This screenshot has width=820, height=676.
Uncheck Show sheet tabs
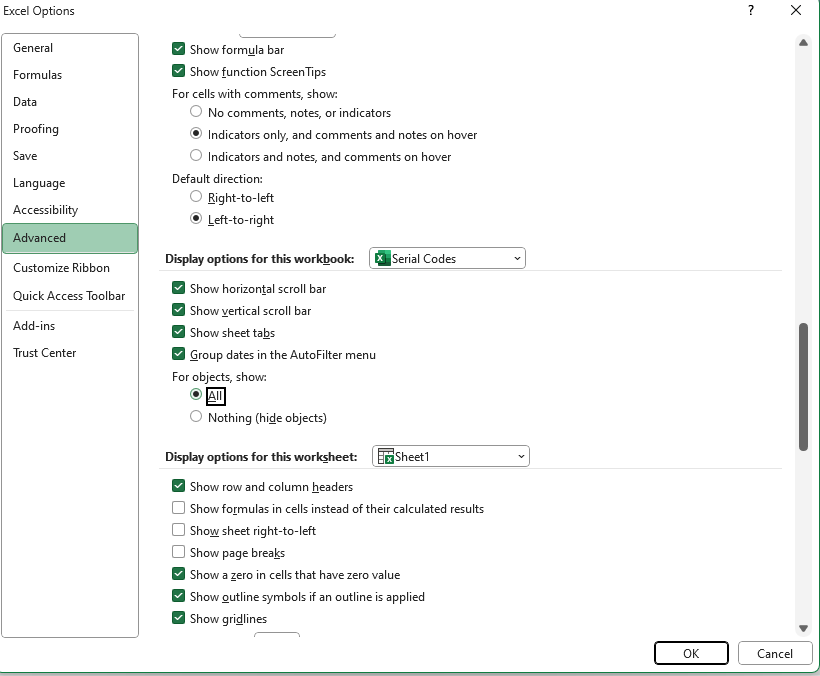178,333
